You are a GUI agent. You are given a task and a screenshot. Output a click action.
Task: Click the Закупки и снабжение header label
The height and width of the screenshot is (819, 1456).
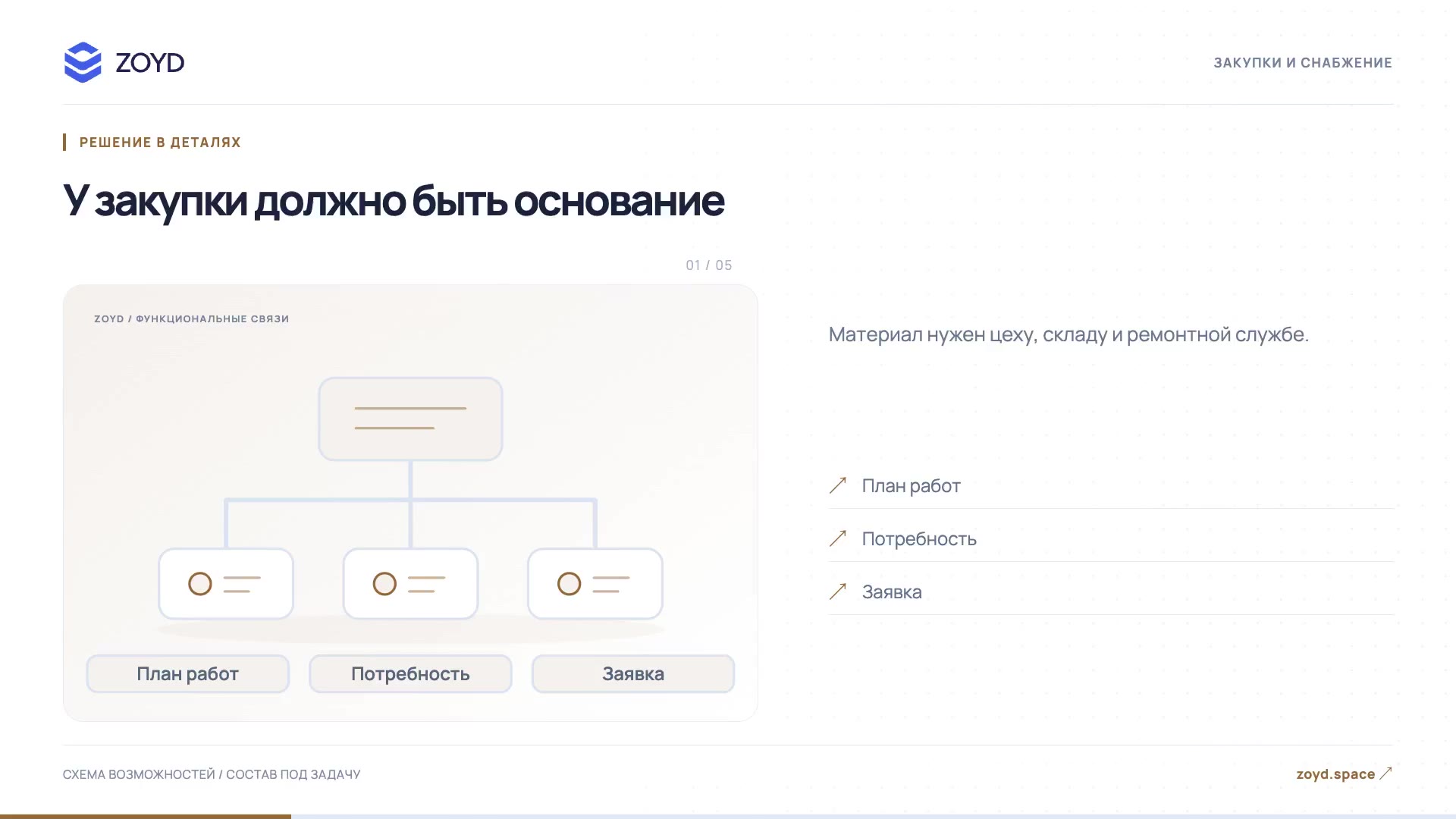[x=1303, y=63]
